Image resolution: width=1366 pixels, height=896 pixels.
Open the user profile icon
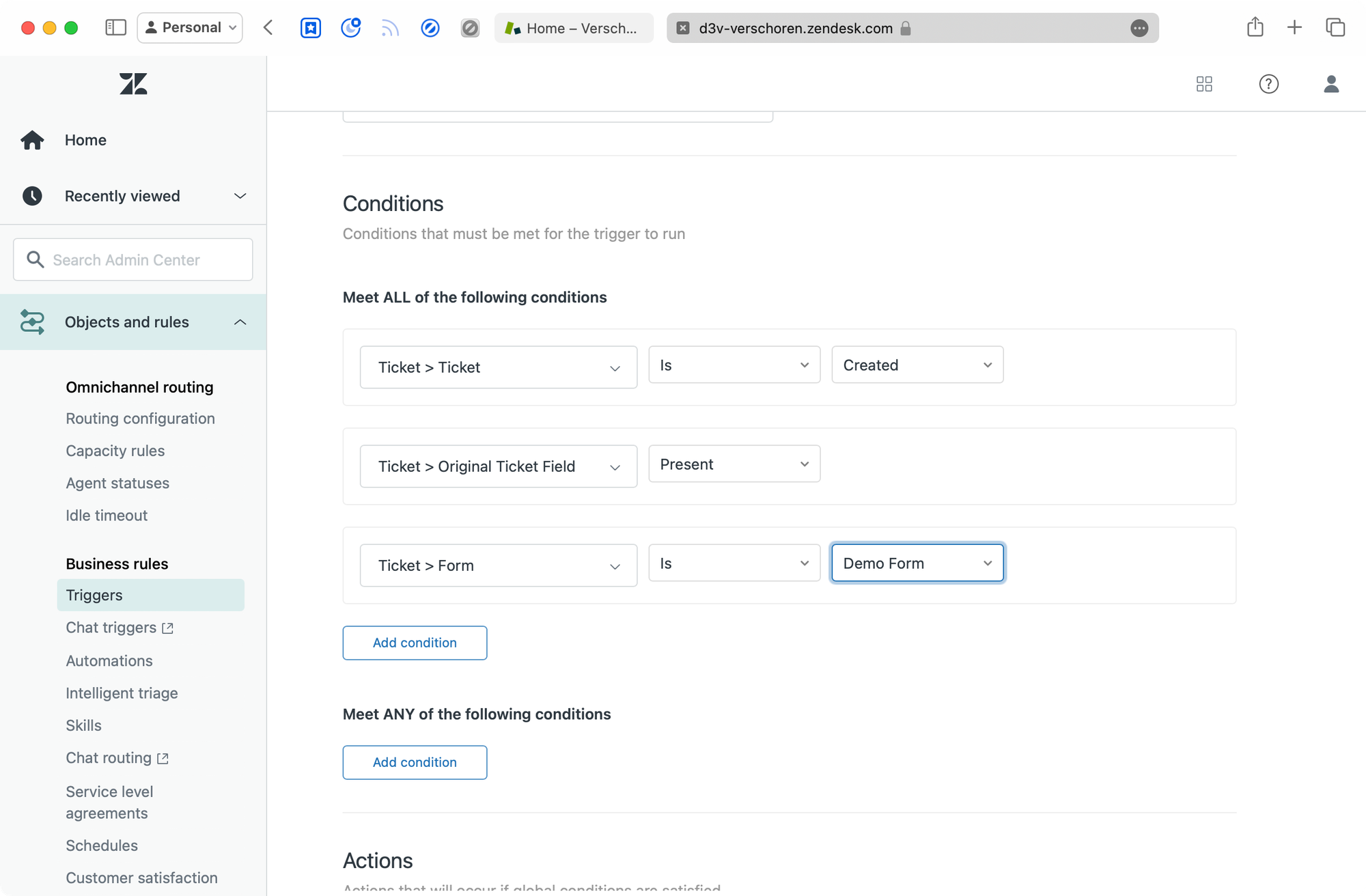click(x=1330, y=84)
